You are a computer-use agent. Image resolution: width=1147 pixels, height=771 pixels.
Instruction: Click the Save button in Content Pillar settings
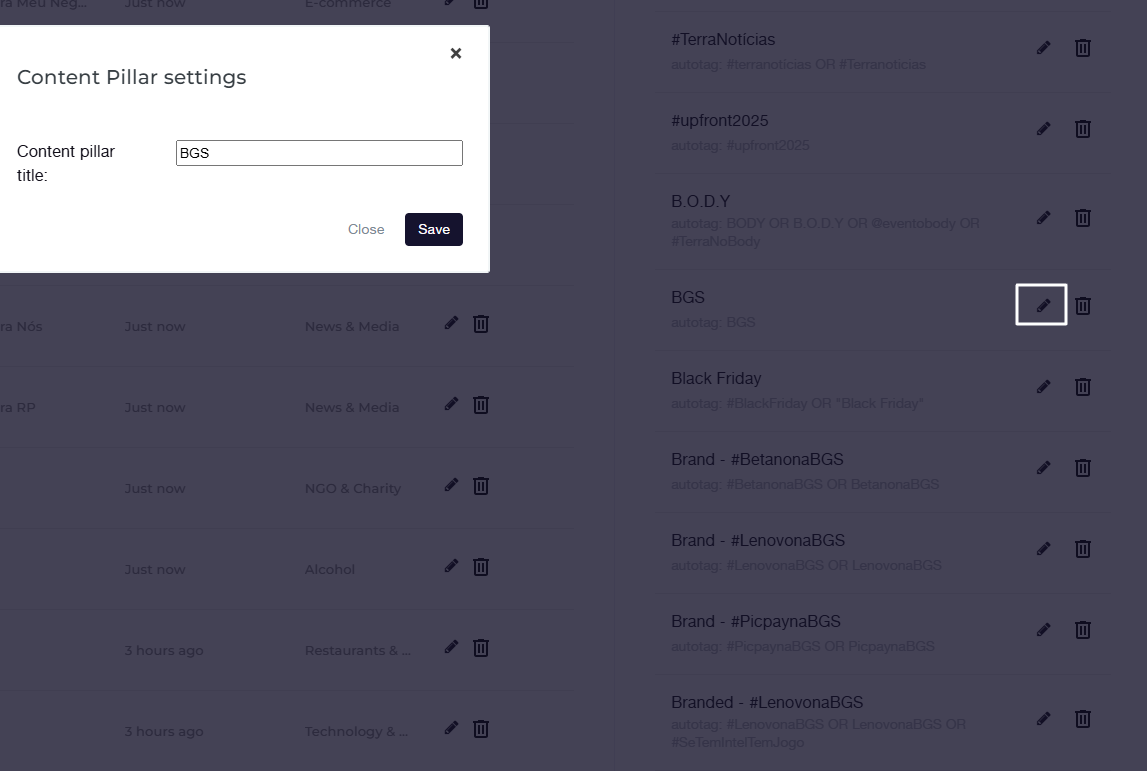(x=433, y=229)
